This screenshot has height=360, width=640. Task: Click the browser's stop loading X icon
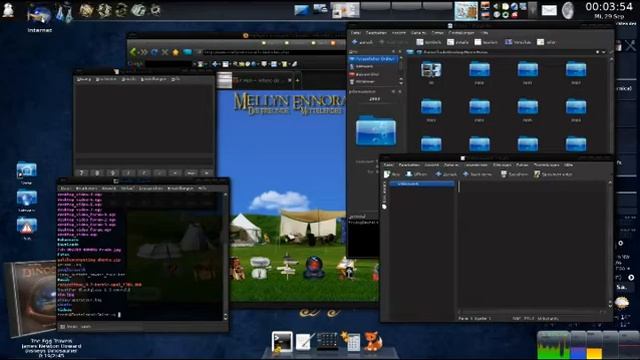pos(165,52)
